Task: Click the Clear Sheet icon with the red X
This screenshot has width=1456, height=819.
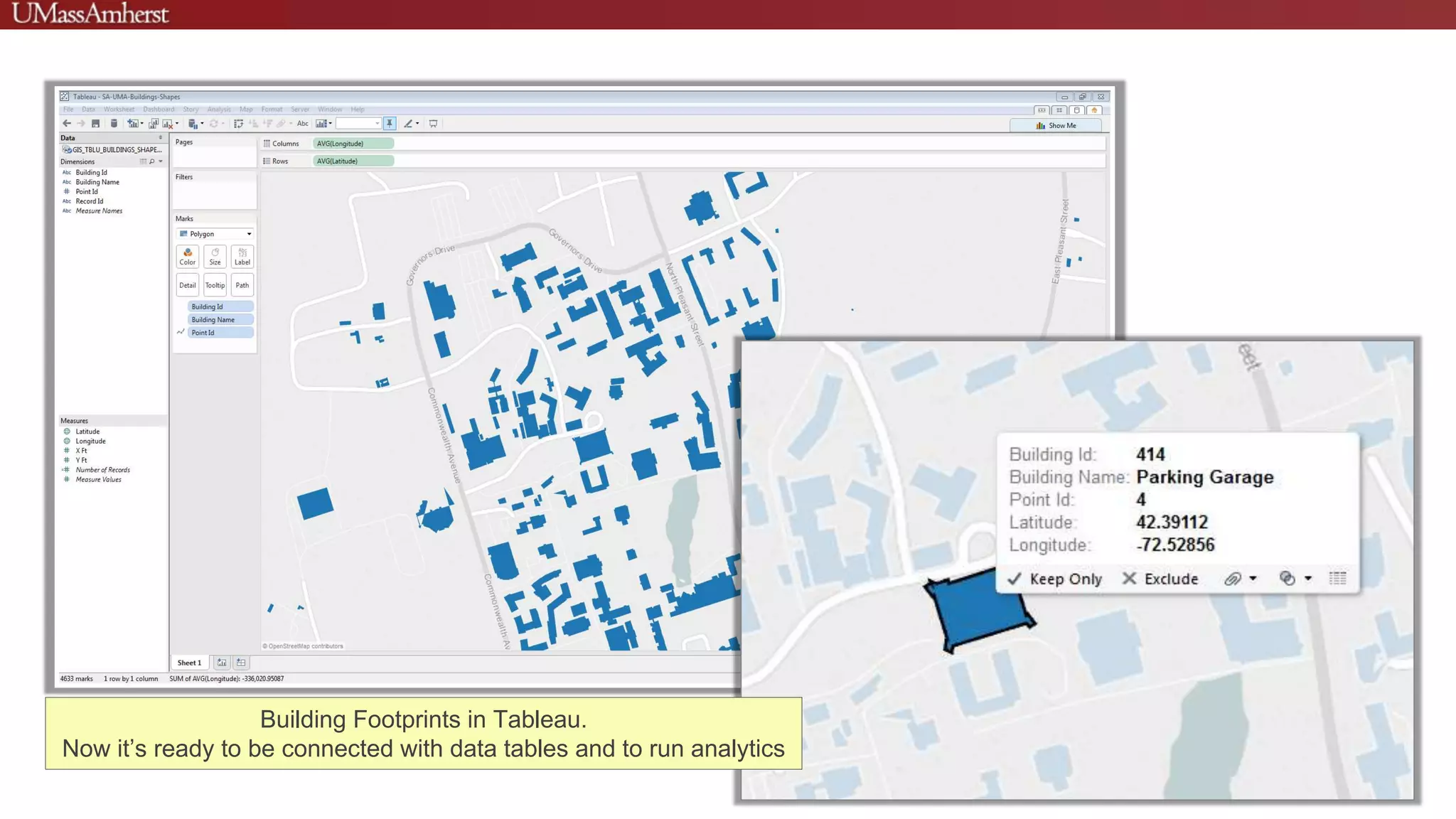Action: click(x=168, y=124)
